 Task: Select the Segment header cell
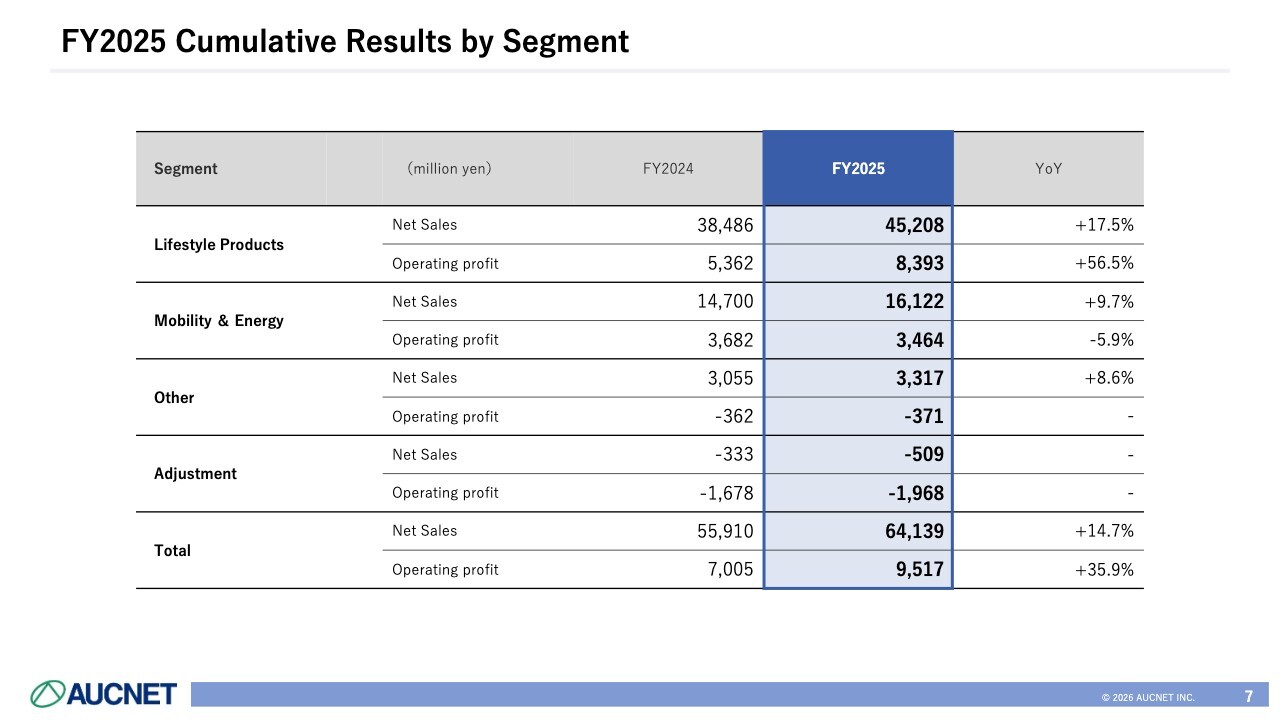186,169
